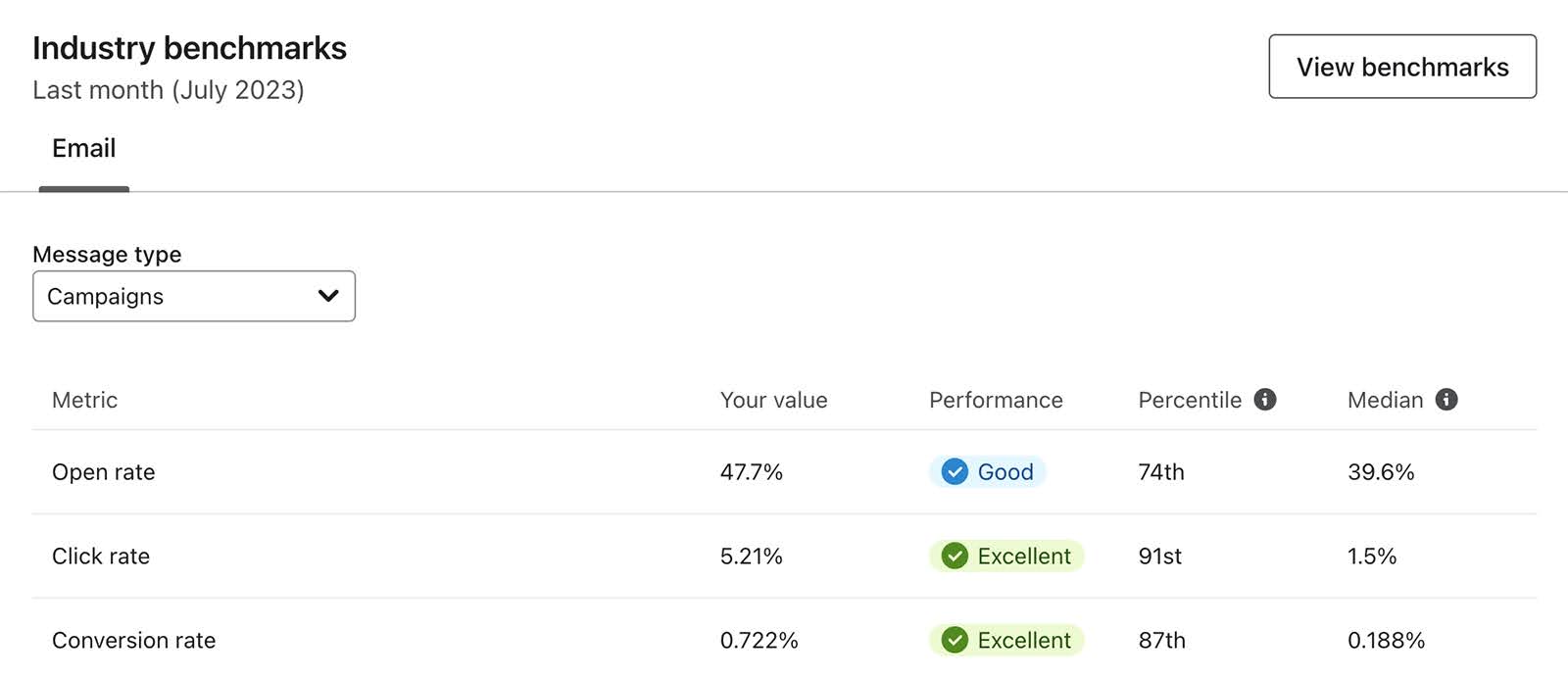Select the 39.6% median value for Open rate
This screenshot has height=678, width=1568.
1380,471
